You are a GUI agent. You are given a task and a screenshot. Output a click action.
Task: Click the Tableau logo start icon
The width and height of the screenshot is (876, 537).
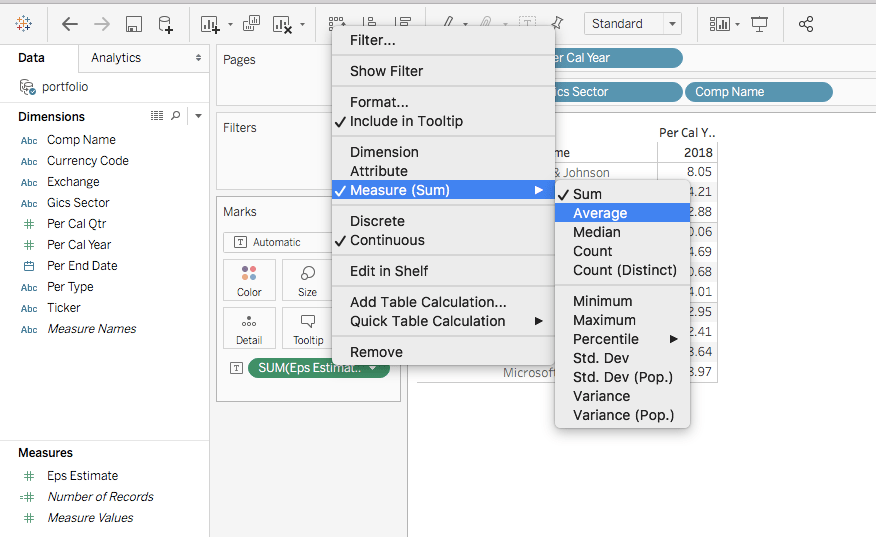coord(24,23)
